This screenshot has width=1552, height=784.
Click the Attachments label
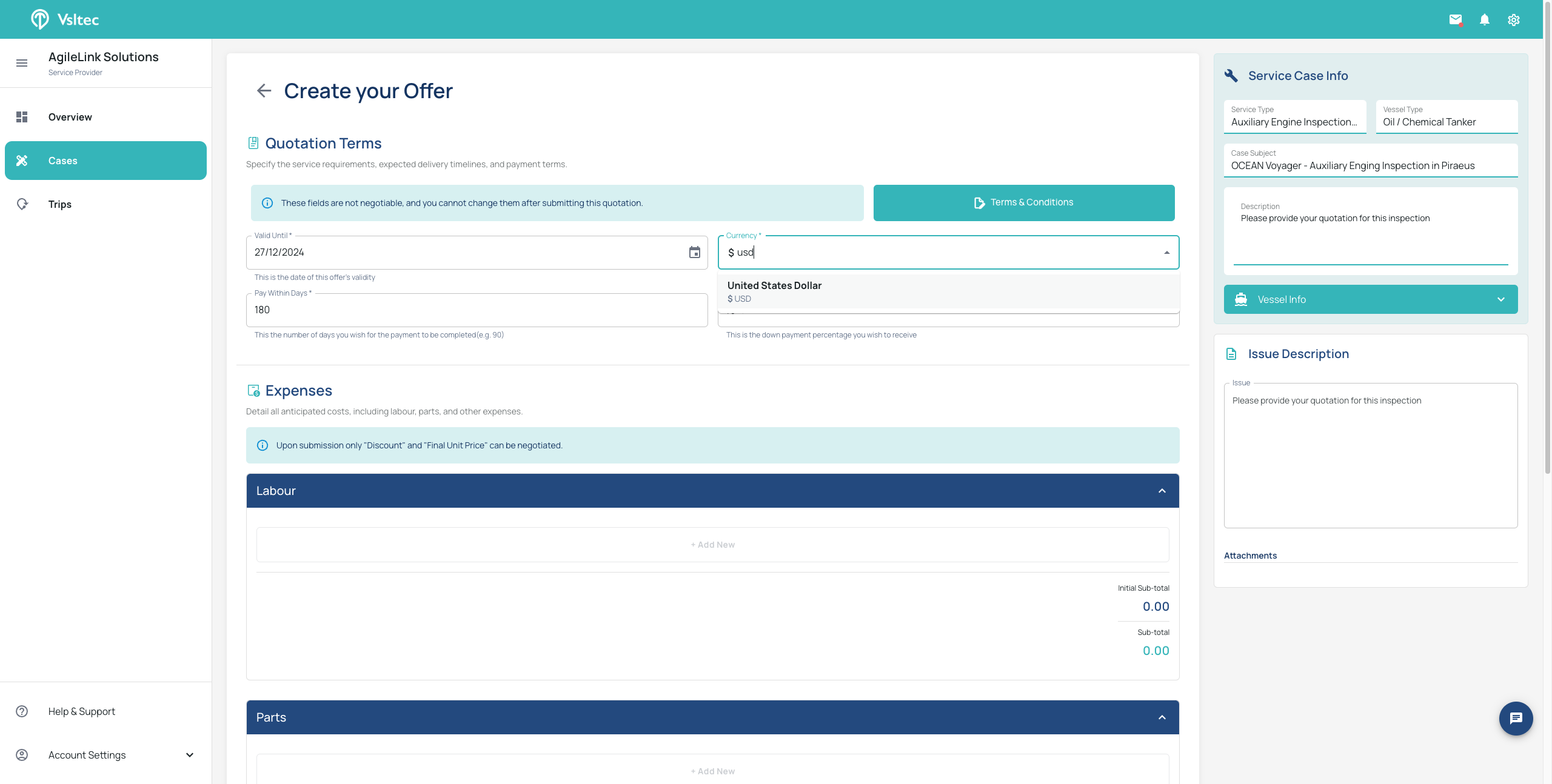pos(1250,556)
